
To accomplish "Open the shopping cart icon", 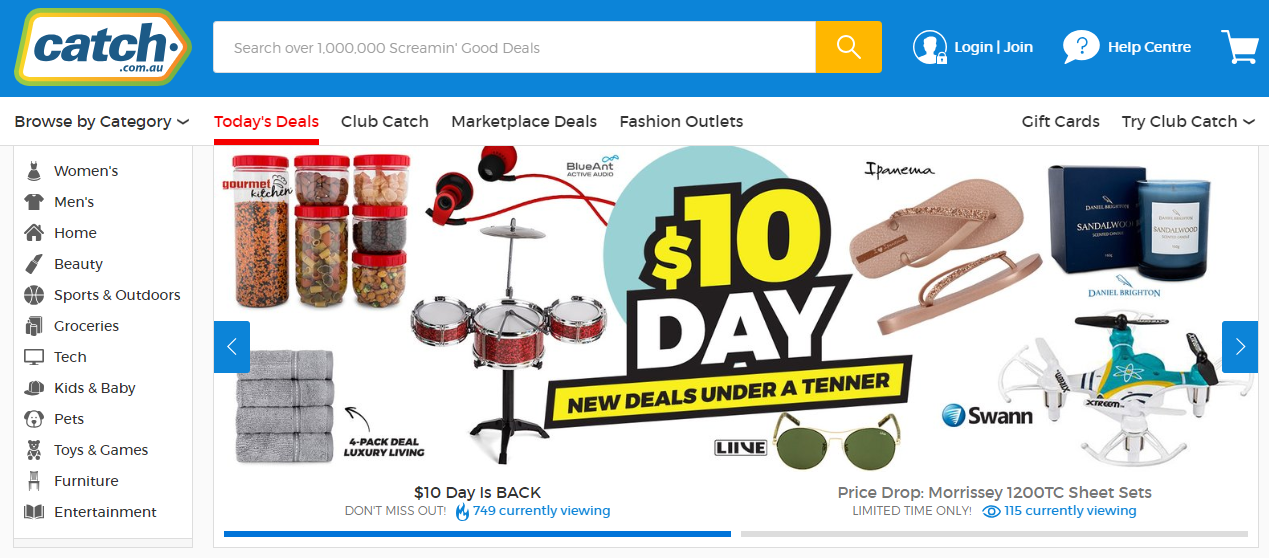I will [1239, 47].
